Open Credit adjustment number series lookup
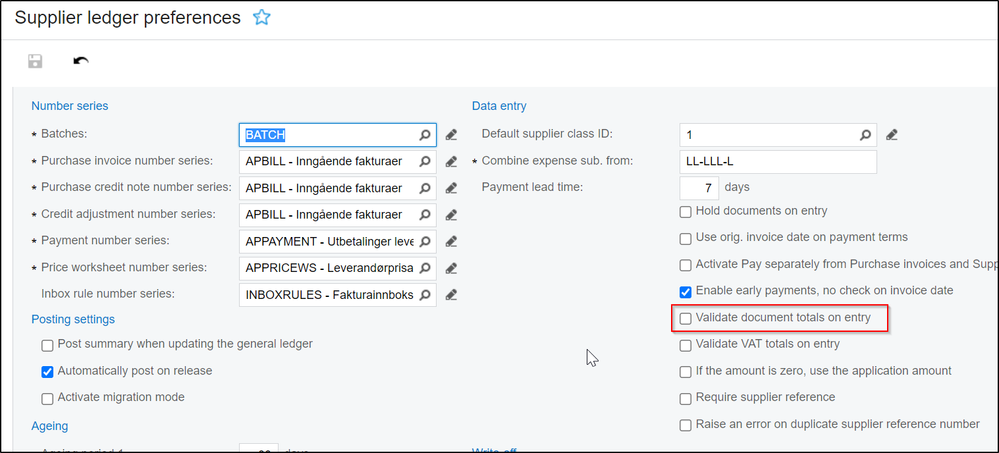 click(425, 214)
